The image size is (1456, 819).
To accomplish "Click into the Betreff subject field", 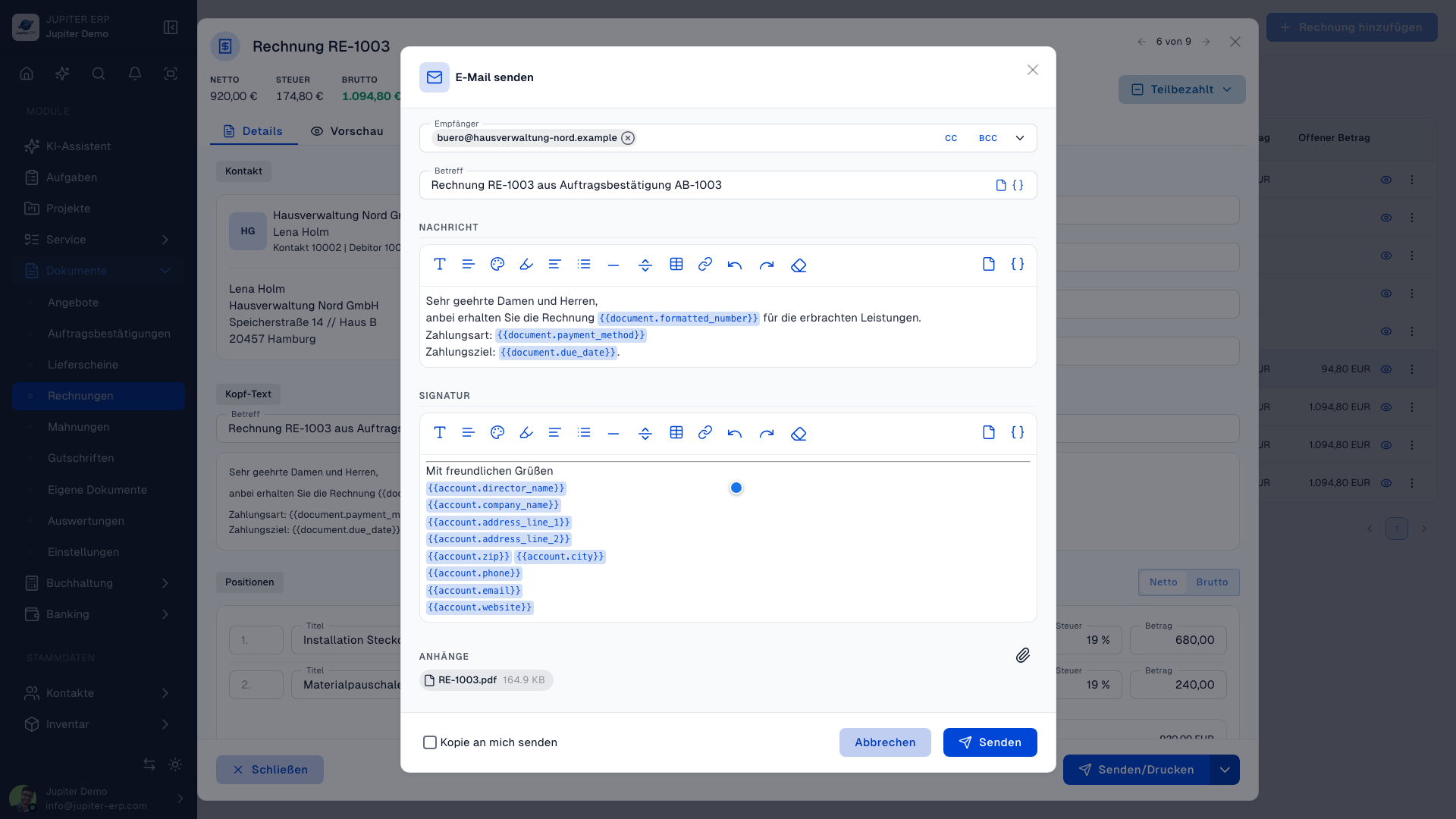I will [x=705, y=185].
